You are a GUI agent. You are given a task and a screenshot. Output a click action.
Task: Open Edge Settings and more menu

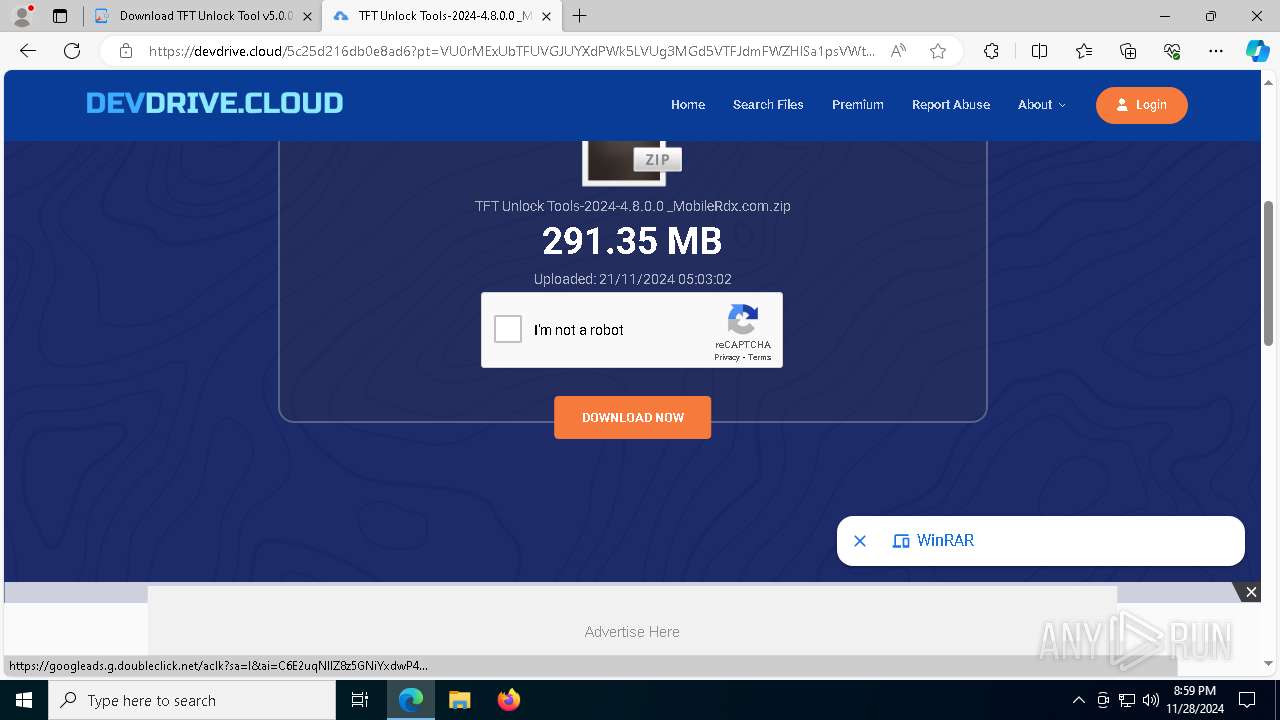[x=1216, y=51]
